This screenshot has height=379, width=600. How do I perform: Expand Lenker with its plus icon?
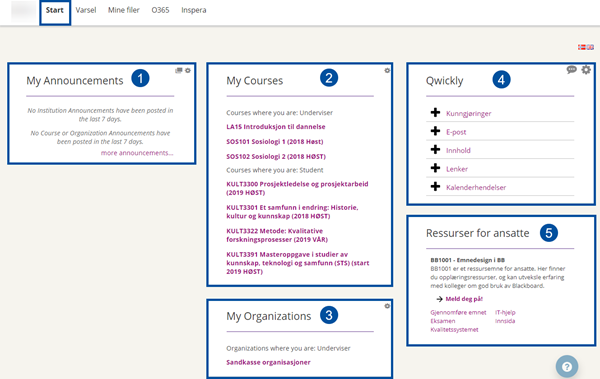click(x=435, y=168)
